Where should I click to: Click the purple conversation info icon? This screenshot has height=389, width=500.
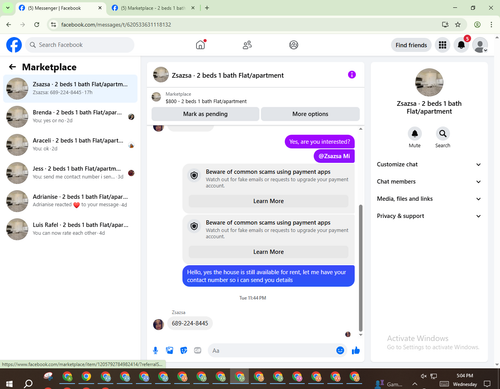coord(352,75)
